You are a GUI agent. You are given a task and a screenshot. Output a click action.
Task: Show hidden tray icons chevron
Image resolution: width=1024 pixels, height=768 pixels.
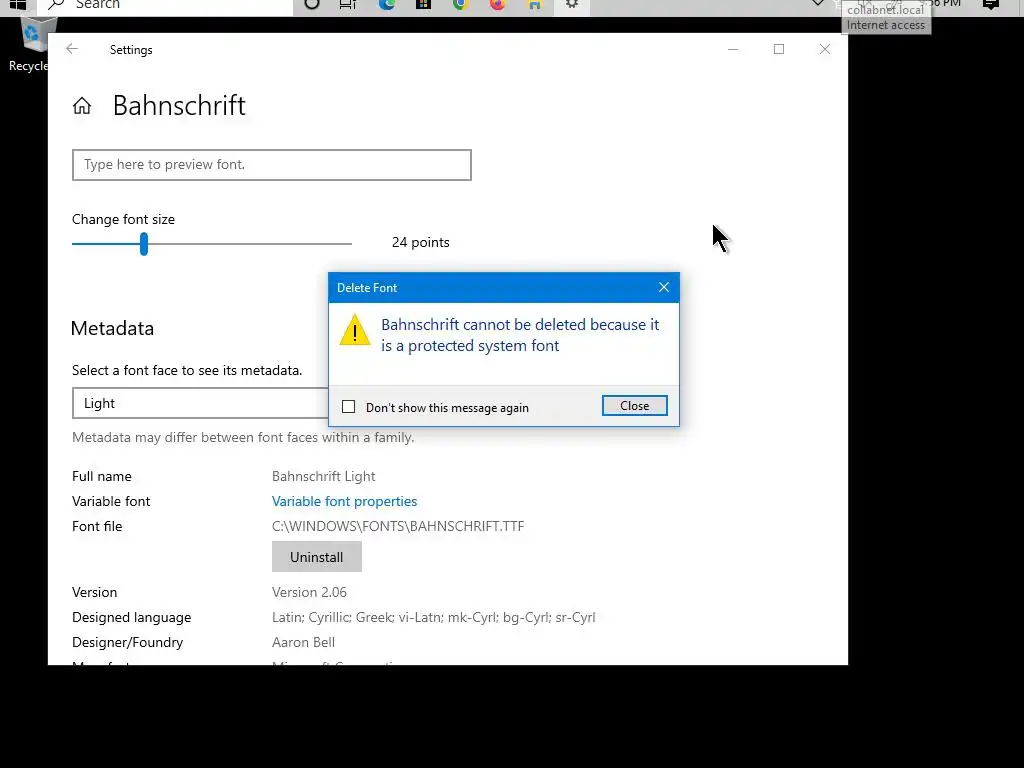tap(817, 3)
